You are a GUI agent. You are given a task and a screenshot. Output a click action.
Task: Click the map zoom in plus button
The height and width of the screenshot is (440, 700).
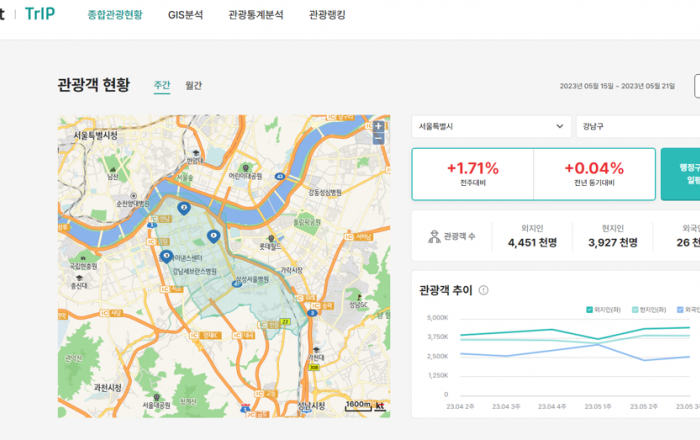click(x=378, y=127)
